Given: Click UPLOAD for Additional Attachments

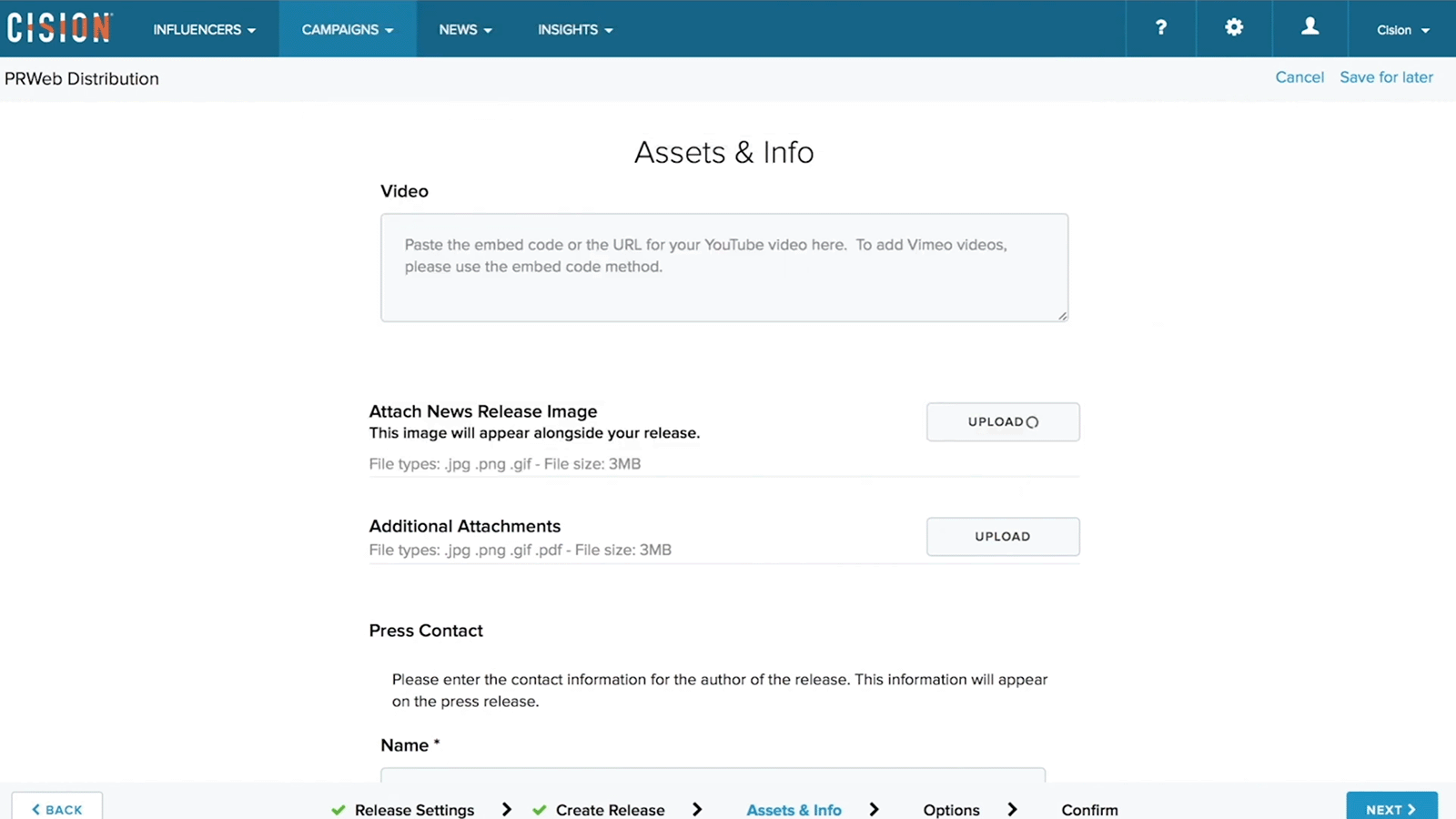Looking at the screenshot, I should point(1002,536).
